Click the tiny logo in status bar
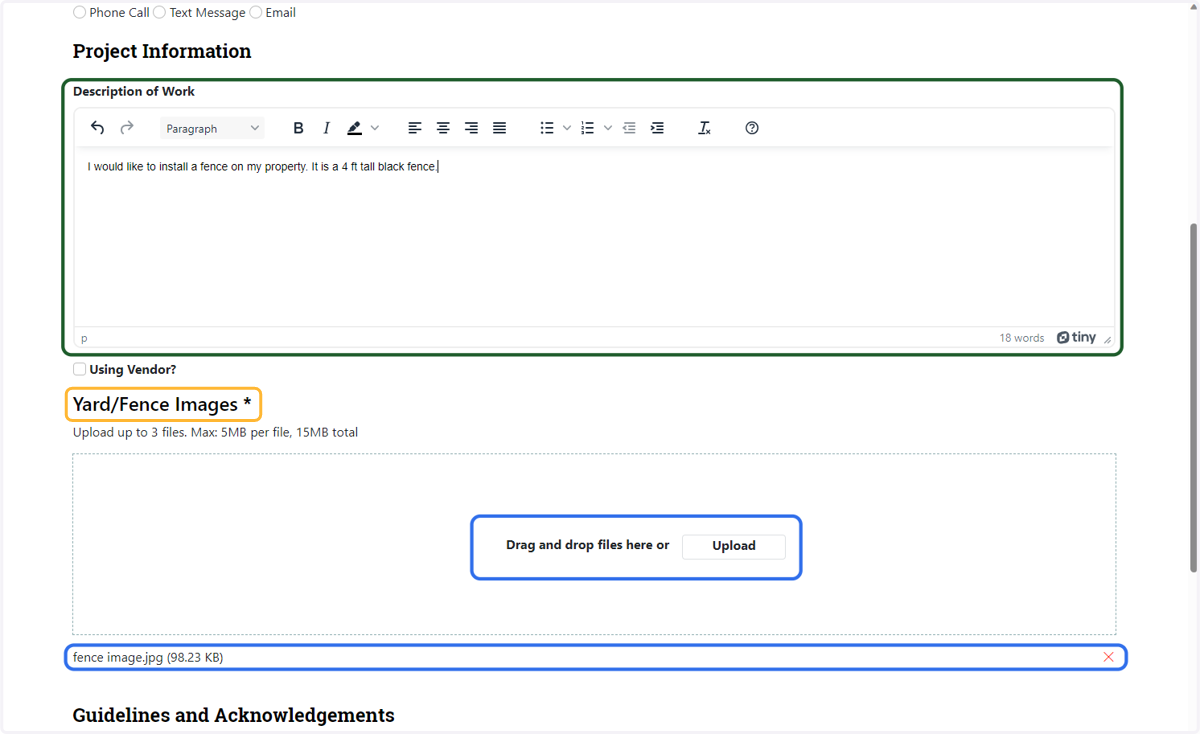Screen dimensions: 1200x734 pyautogui.click(x=1077, y=338)
